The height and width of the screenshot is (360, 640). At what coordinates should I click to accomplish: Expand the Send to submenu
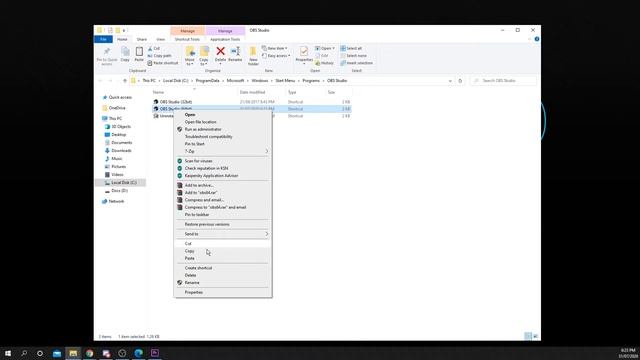[x=223, y=234]
